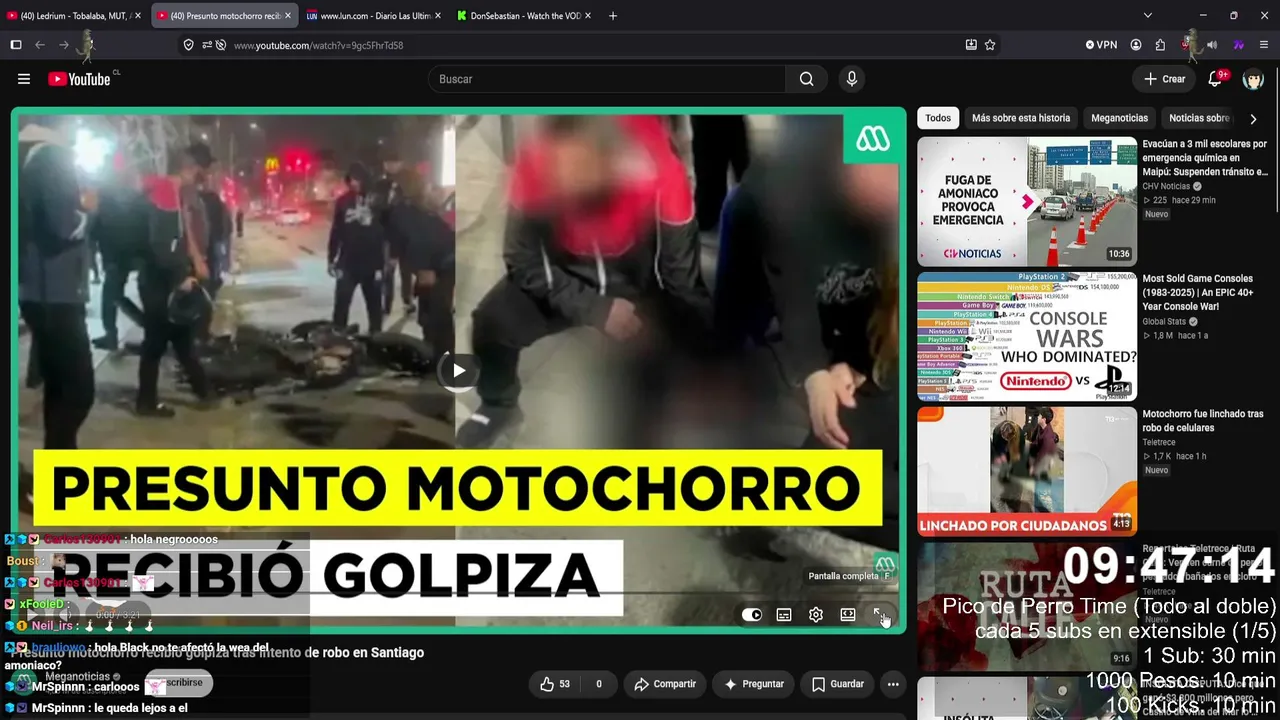1280x720 pixels.
Task: Open the YouTube guide hamburger menu
Action: (24, 79)
